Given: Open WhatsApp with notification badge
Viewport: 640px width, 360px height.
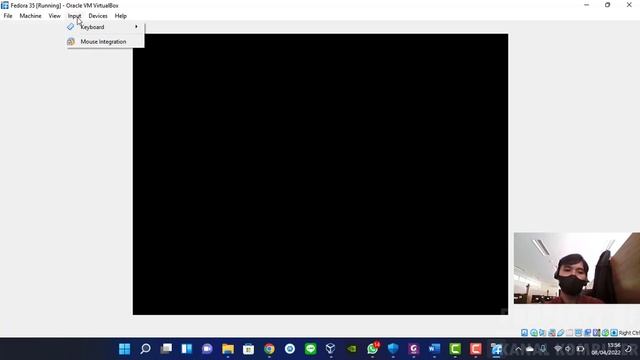Looking at the screenshot, I should [x=372, y=349].
